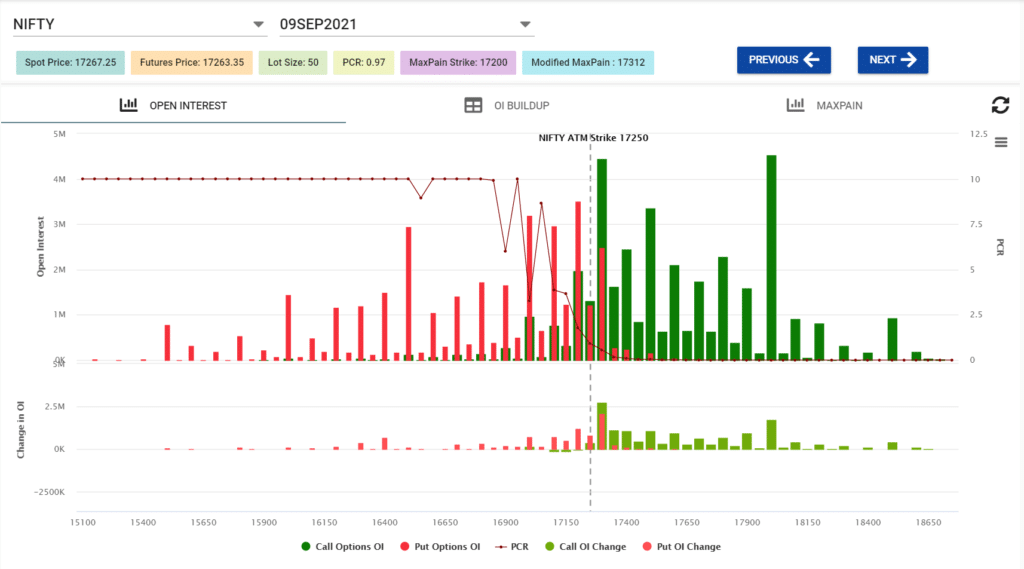This screenshot has height=569, width=1024.
Task: Select the Open Interest tab
Action: [x=187, y=105]
